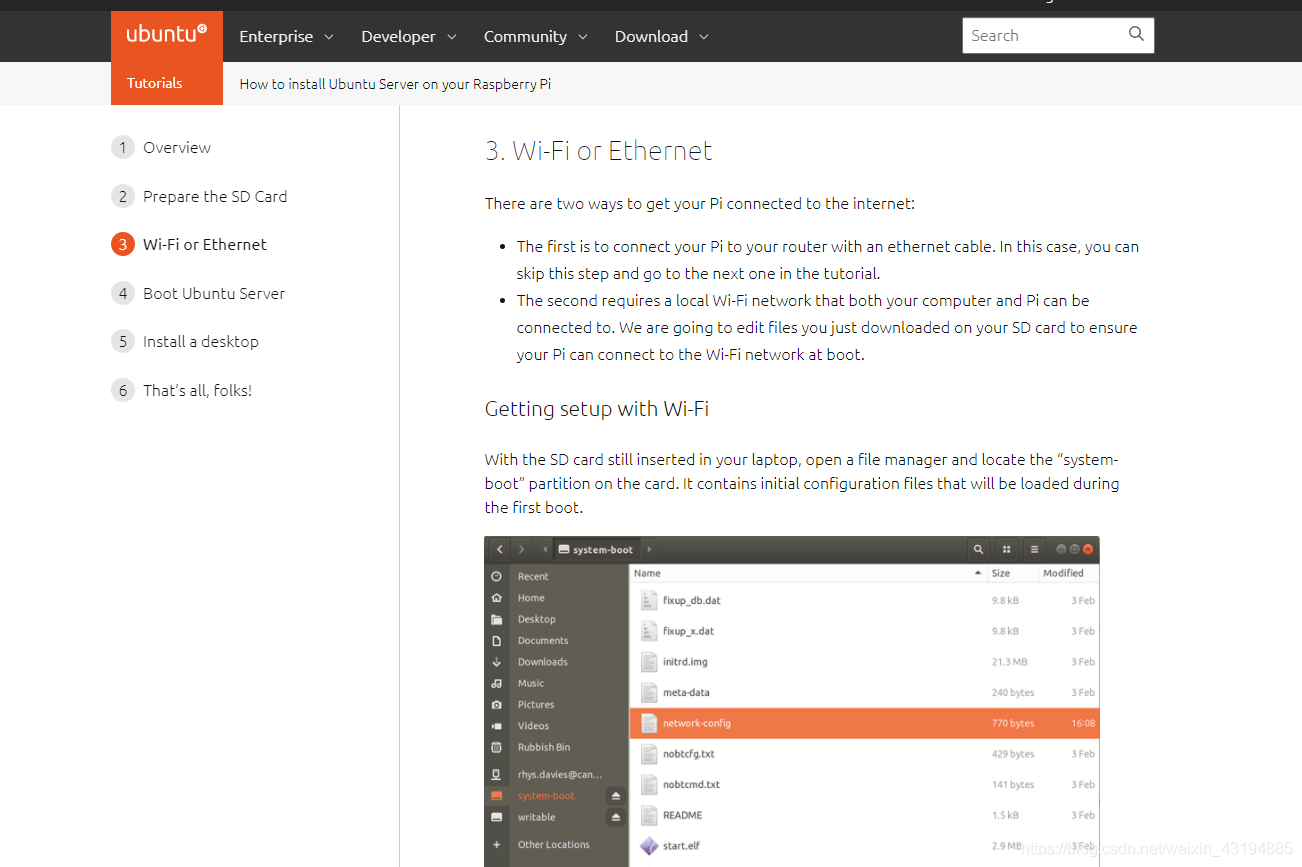1302x867 pixels.
Task: Click the Raspberry Pi tutorial breadcrumb link
Action: pos(394,84)
